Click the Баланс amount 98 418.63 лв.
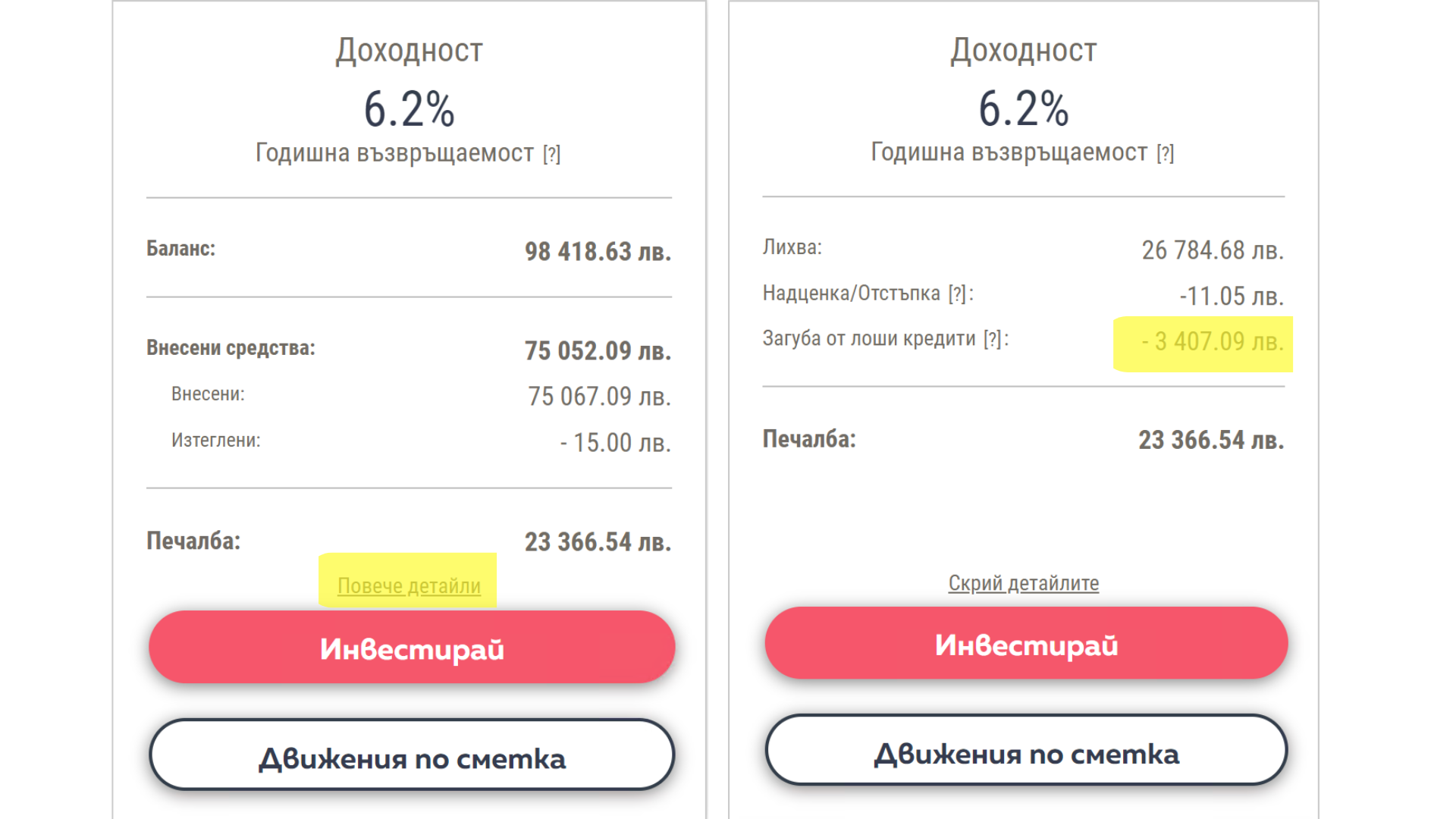 coord(598,251)
